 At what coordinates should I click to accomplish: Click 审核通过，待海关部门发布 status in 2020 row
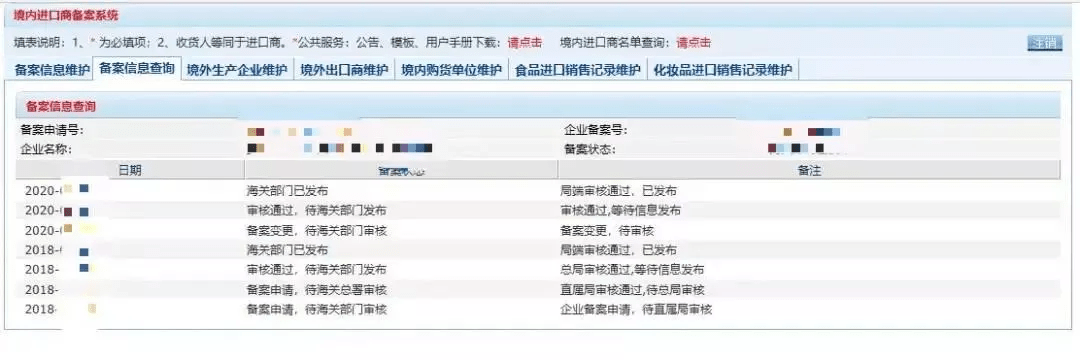317,211
